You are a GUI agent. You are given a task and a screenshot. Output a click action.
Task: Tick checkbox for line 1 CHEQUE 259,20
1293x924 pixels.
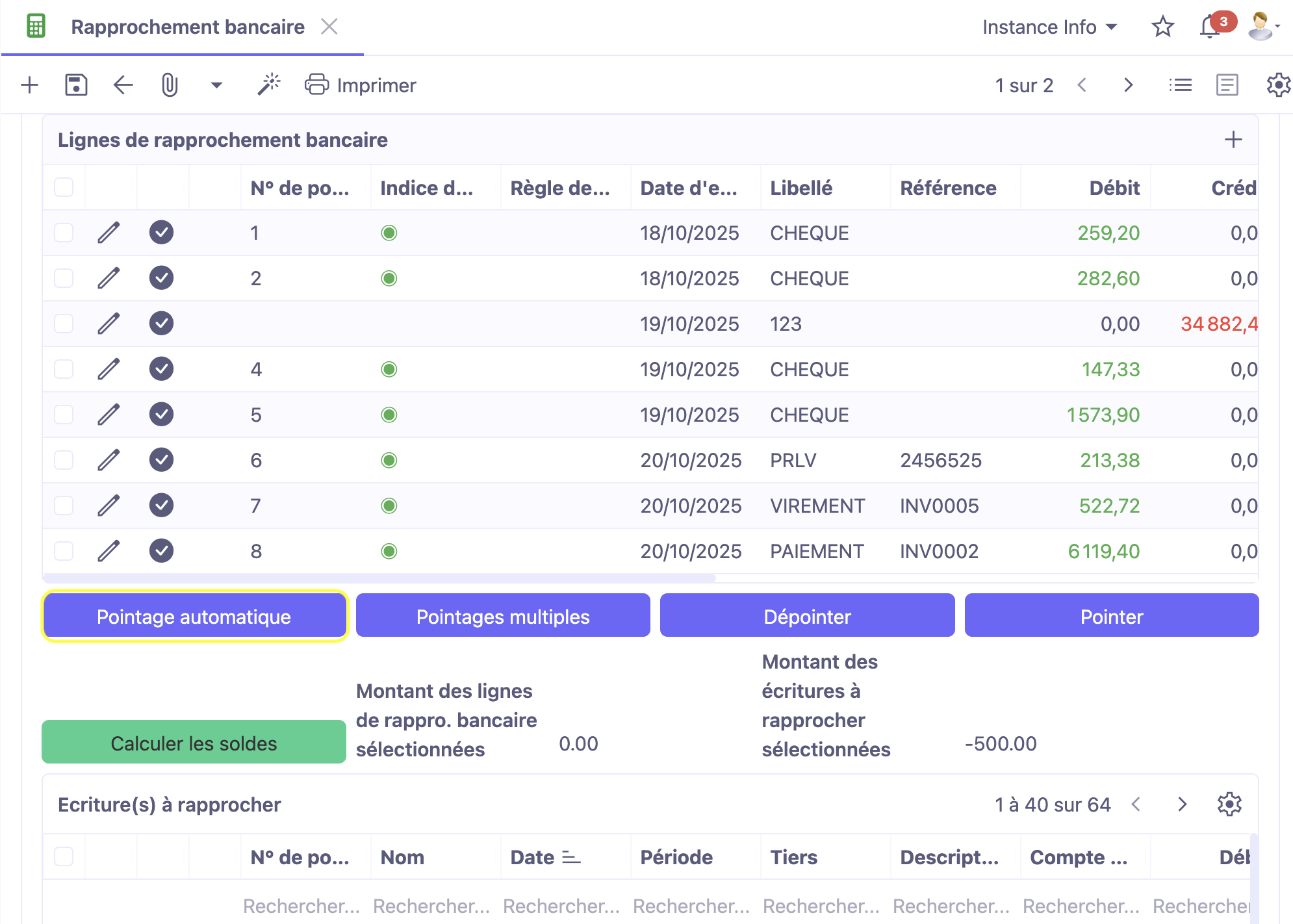[64, 233]
